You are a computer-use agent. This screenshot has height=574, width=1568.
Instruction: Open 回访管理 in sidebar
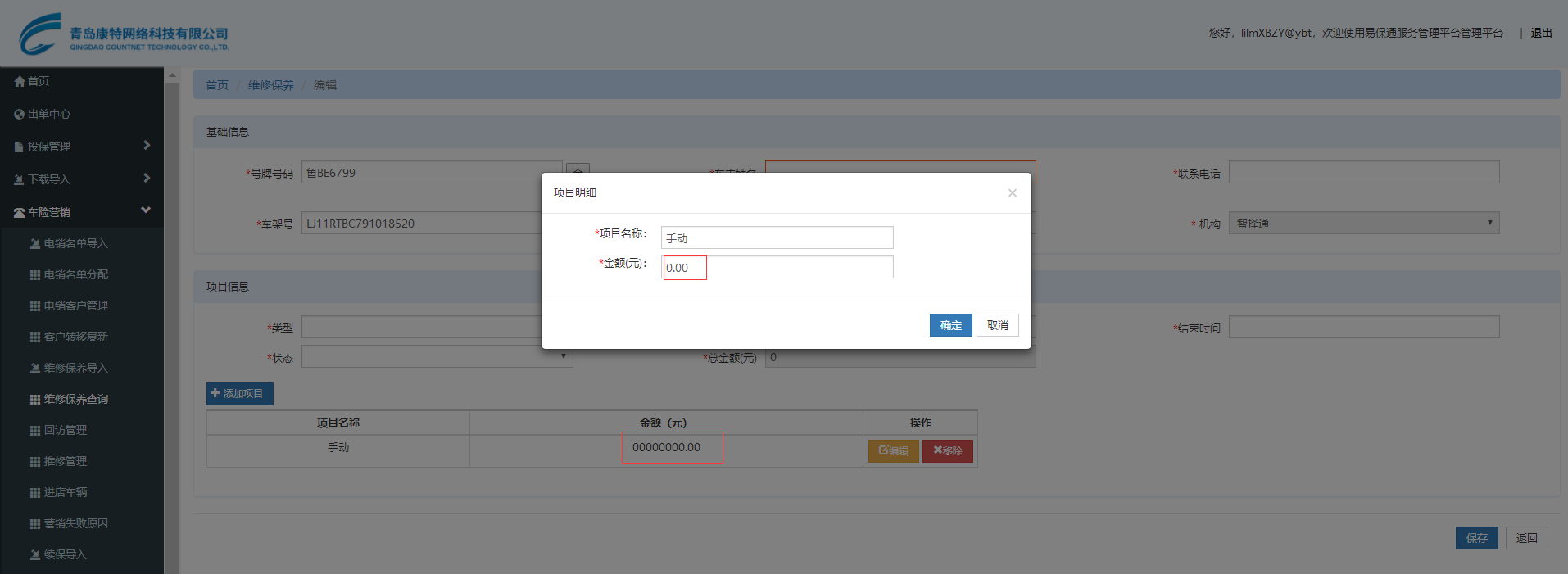click(66, 431)
